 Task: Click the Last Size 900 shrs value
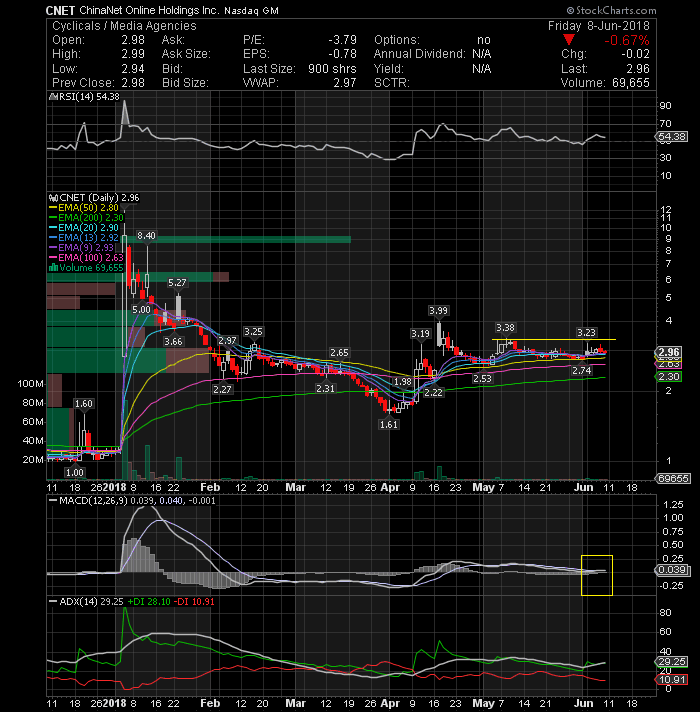pos(332,69)
